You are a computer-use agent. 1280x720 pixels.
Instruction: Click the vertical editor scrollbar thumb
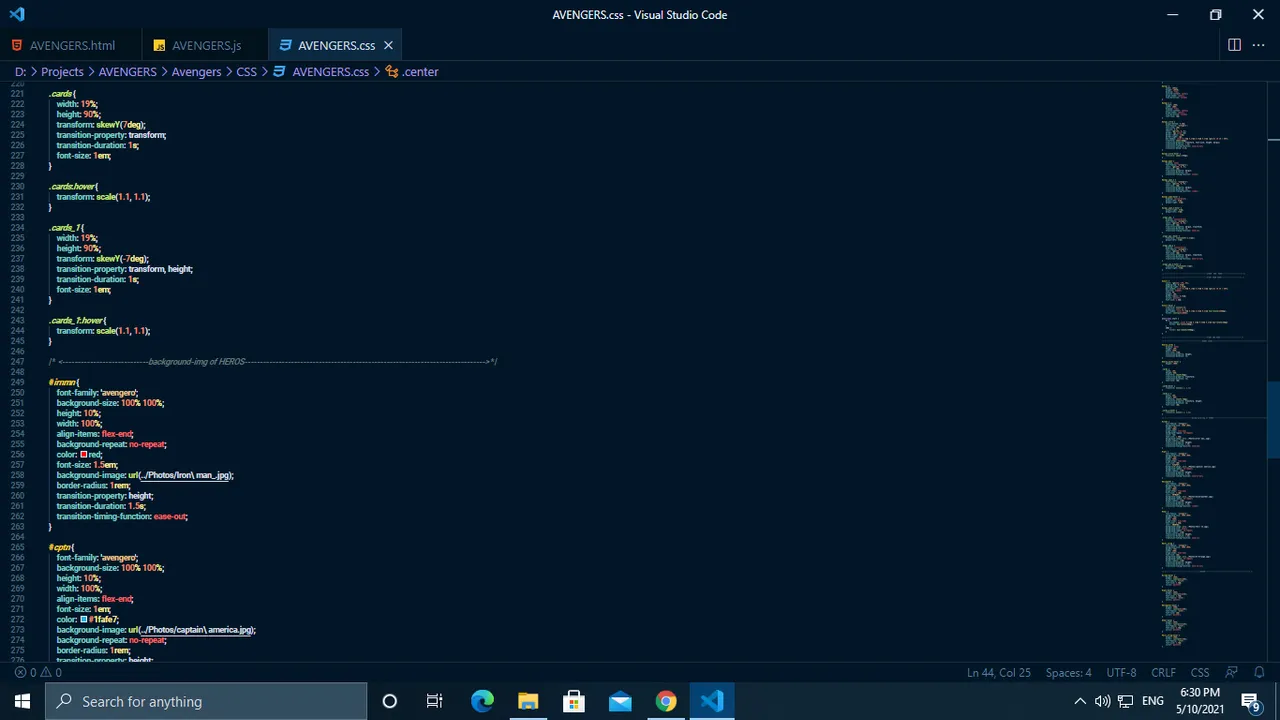pos(1273,420)
